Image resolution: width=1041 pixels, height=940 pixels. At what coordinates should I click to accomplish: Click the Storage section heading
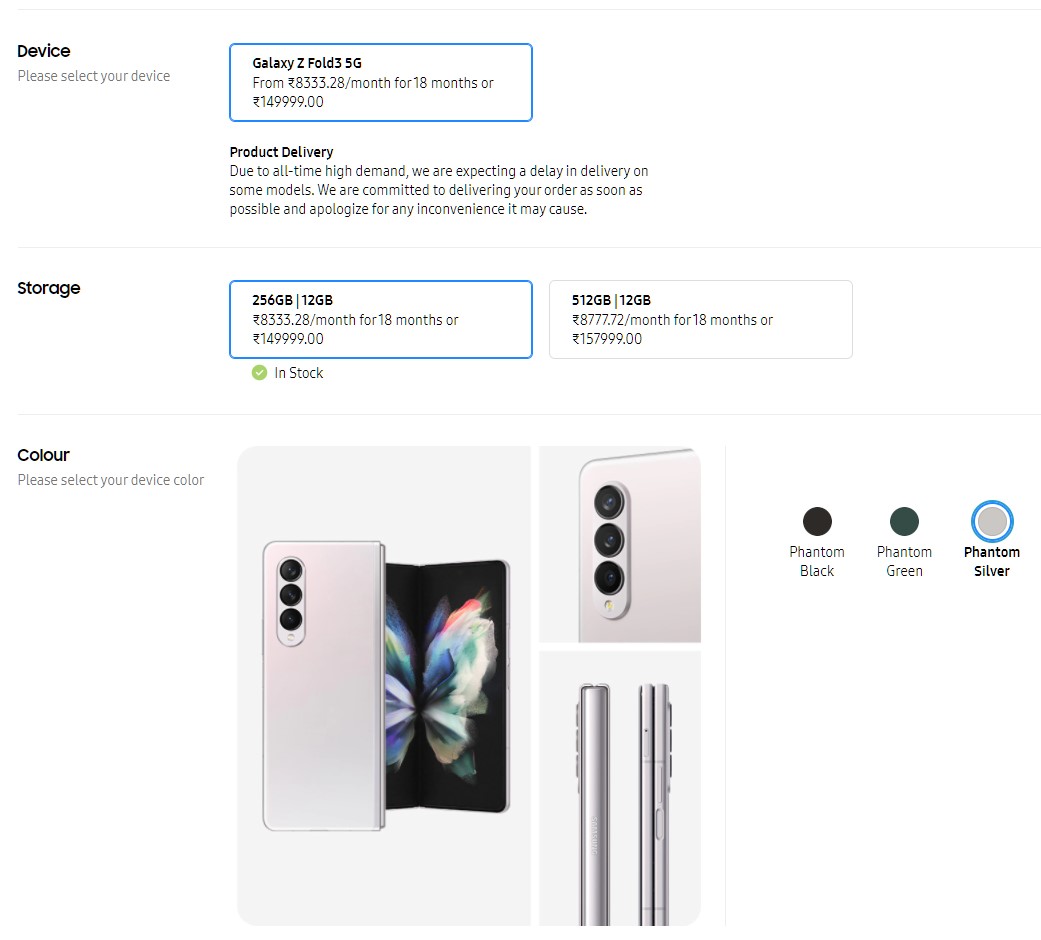49,288
